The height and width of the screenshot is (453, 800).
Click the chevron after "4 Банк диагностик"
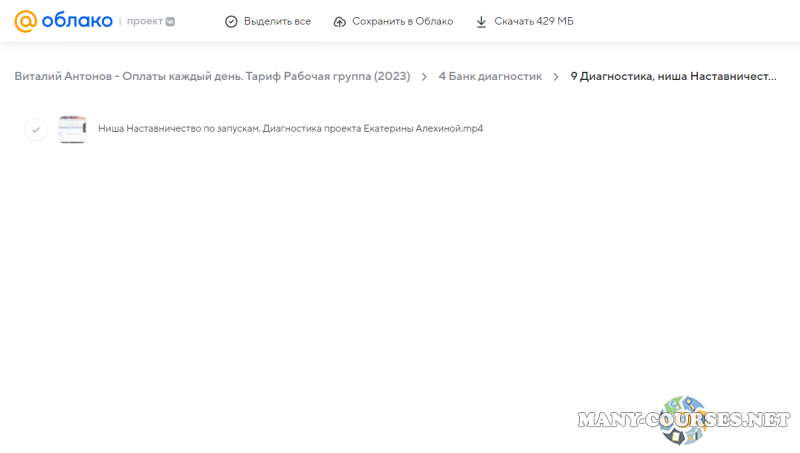click(556, 76)
